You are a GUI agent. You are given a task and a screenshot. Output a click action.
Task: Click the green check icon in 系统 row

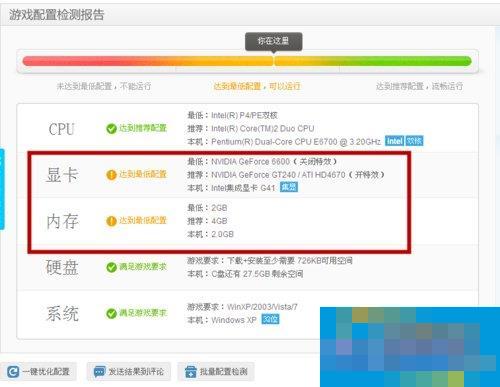coord(111,313)
